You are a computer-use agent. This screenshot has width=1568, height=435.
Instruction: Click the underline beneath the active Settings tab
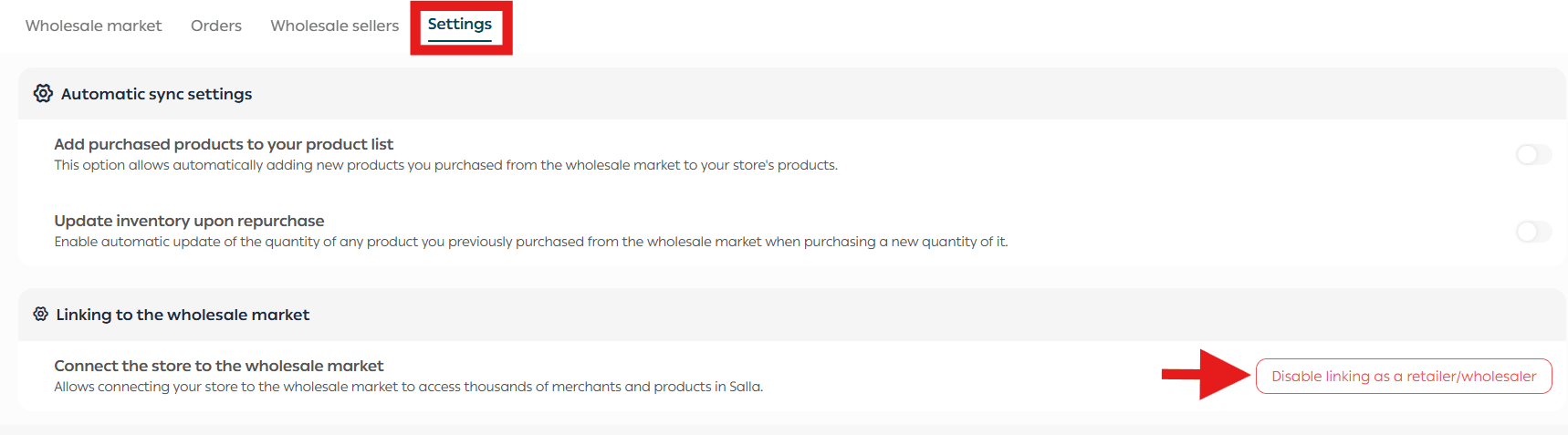(459, 40)
